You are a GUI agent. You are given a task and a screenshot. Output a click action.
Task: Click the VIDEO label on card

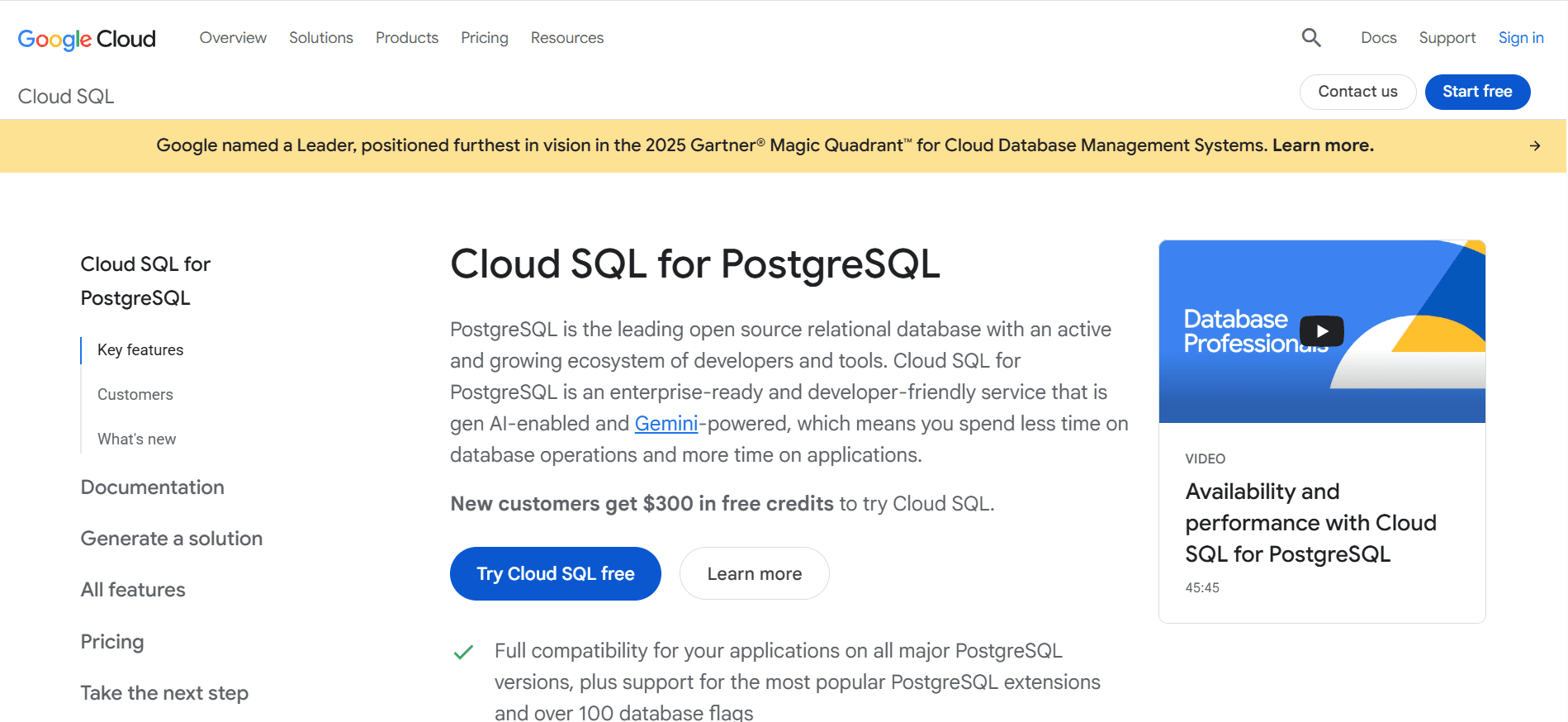(1206, 458)
